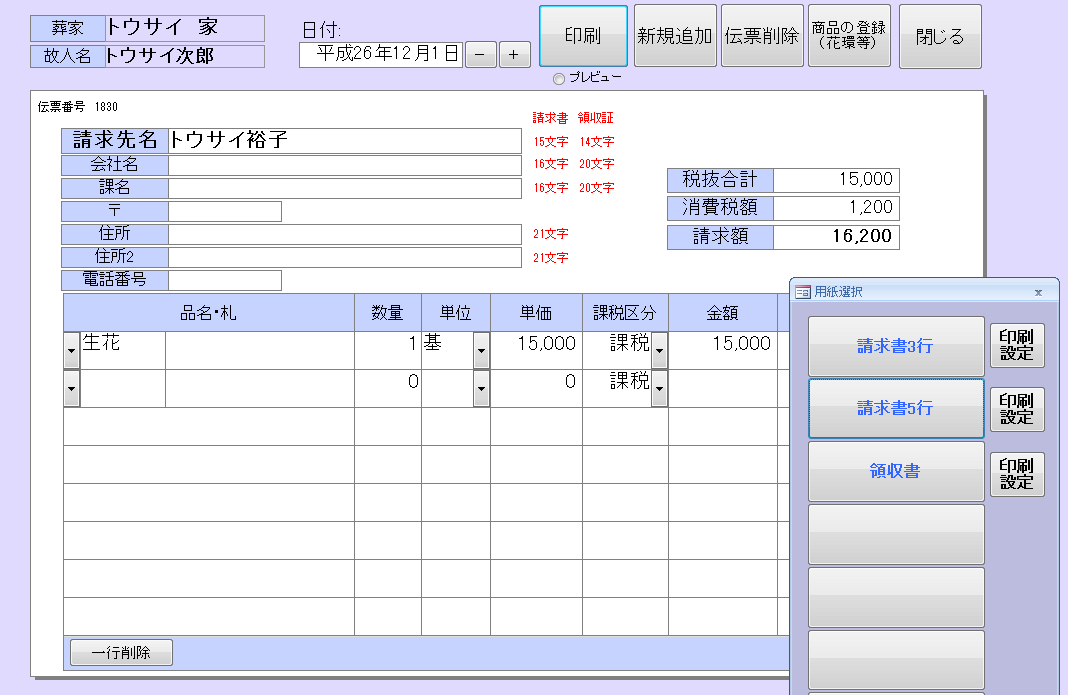The image size is (1068, 695).
Task: Click 新規追加 to add new slip
Action: 675,37
